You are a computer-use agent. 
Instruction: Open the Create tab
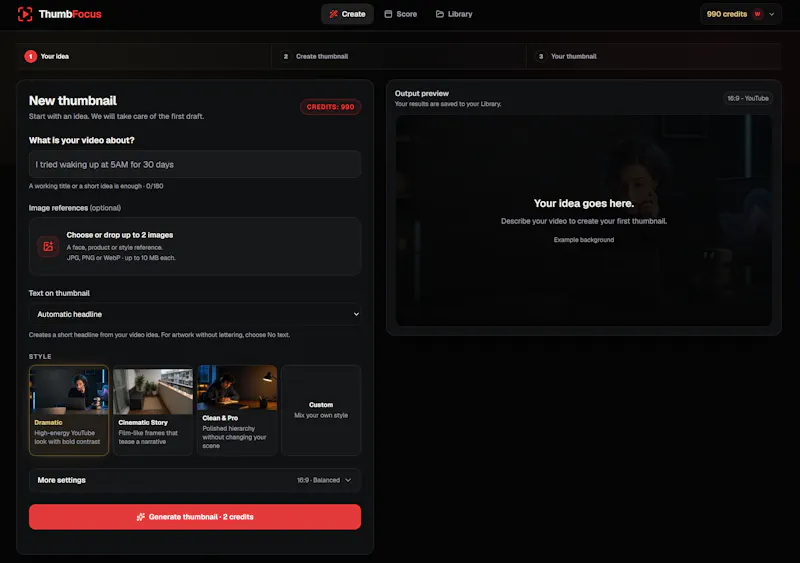[x=347, y=14]
